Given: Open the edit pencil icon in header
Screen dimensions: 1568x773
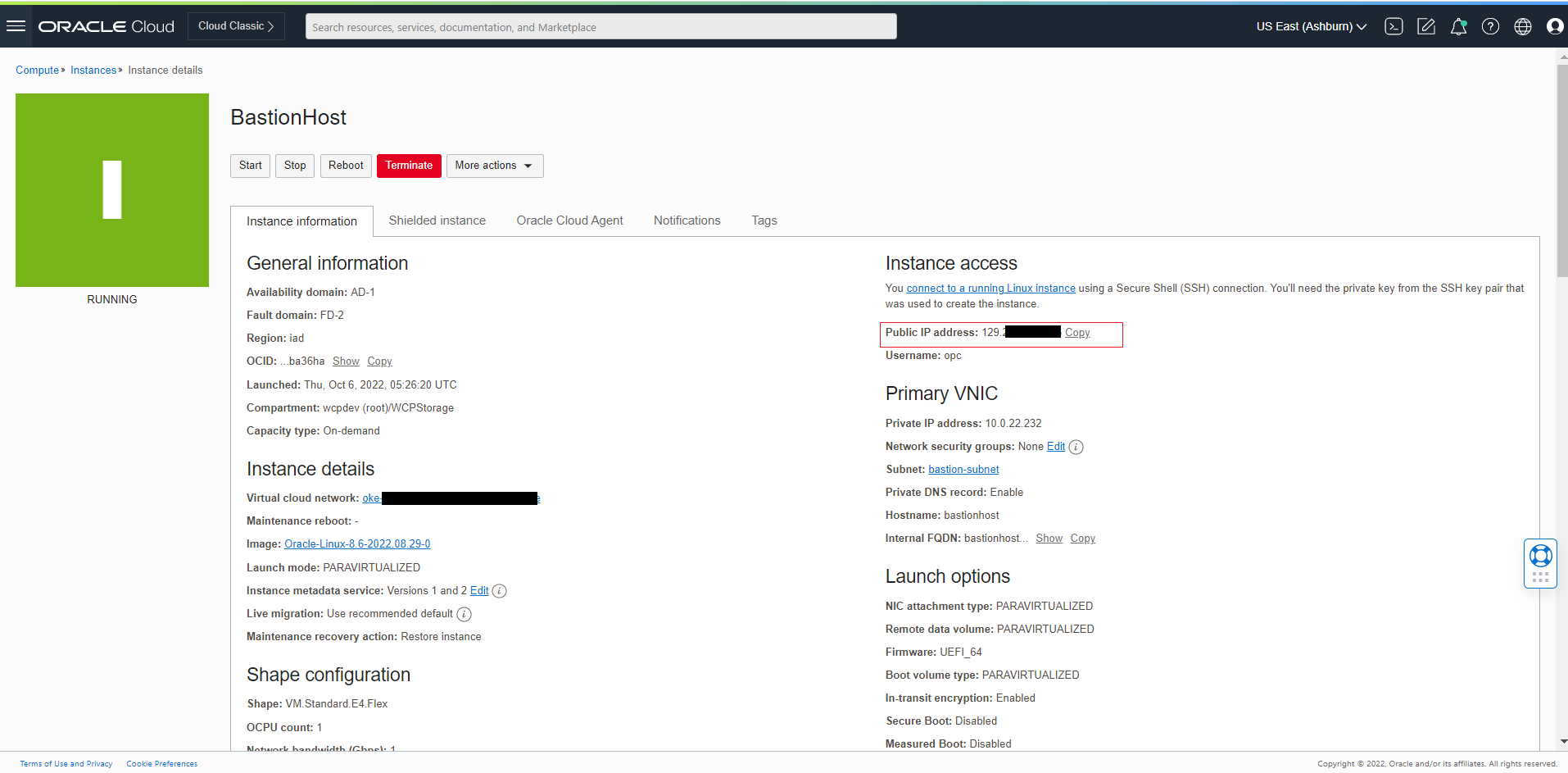Looking at the screenshot, I should [x=1426, y=26].
